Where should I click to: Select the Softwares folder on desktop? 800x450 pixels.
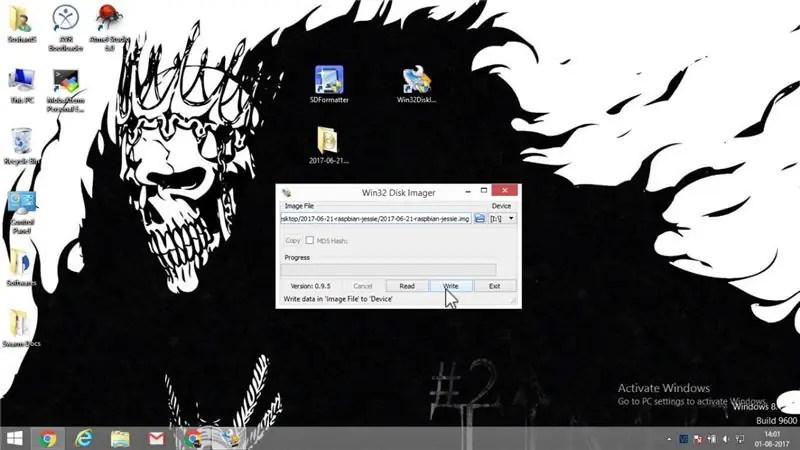coord(21,268)
